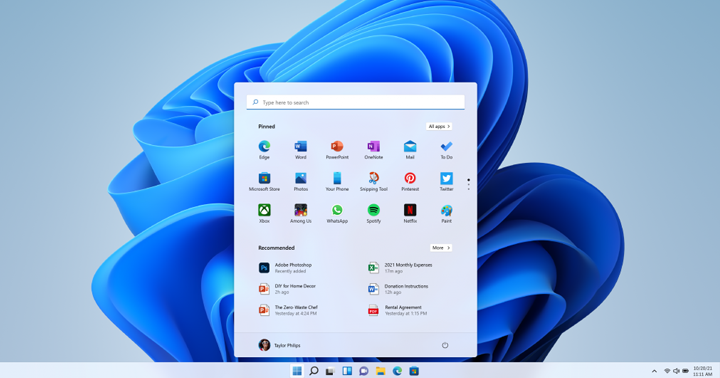
Task: Open the Netflix app
Action: coord(410,214)
